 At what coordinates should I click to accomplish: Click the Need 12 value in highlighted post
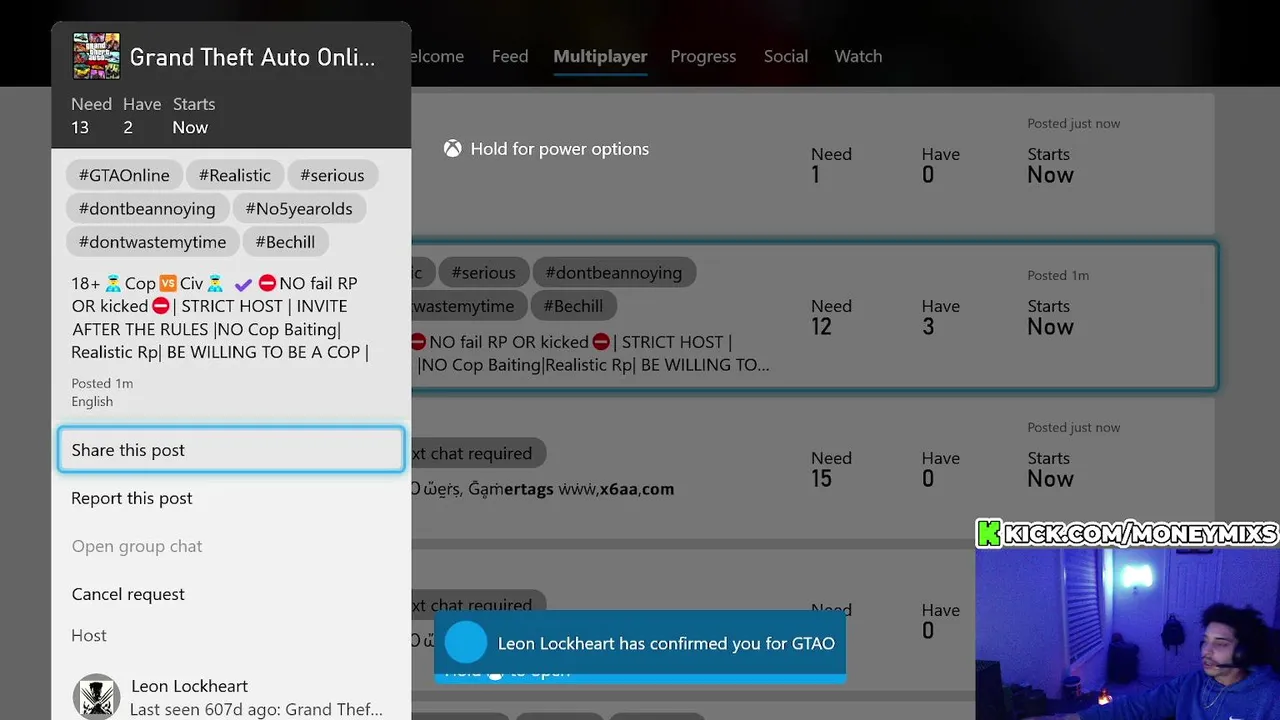(821, 327)
